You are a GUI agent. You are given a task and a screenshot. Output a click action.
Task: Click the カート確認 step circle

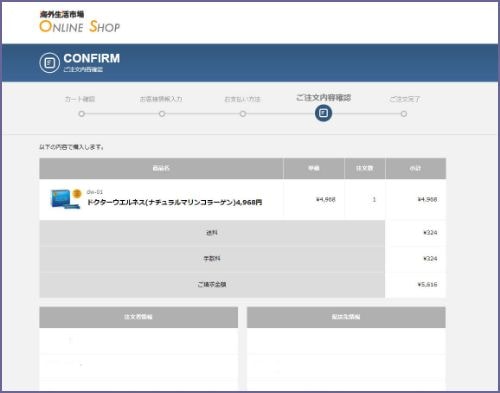click(x=81, y=114)
